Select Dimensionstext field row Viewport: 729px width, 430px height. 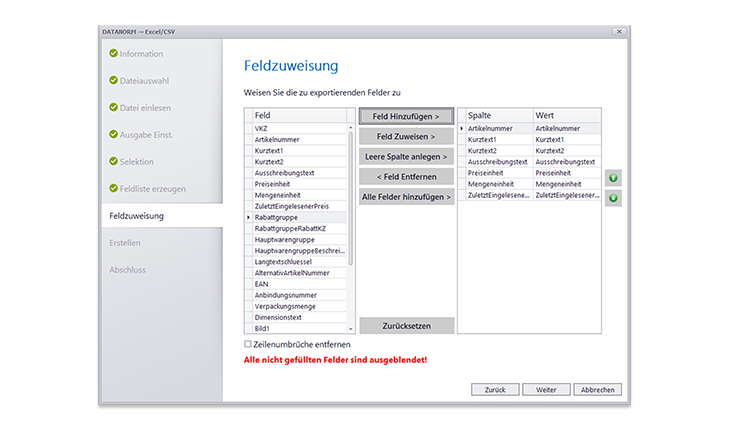pyautogui.click(x=299, y=318)
